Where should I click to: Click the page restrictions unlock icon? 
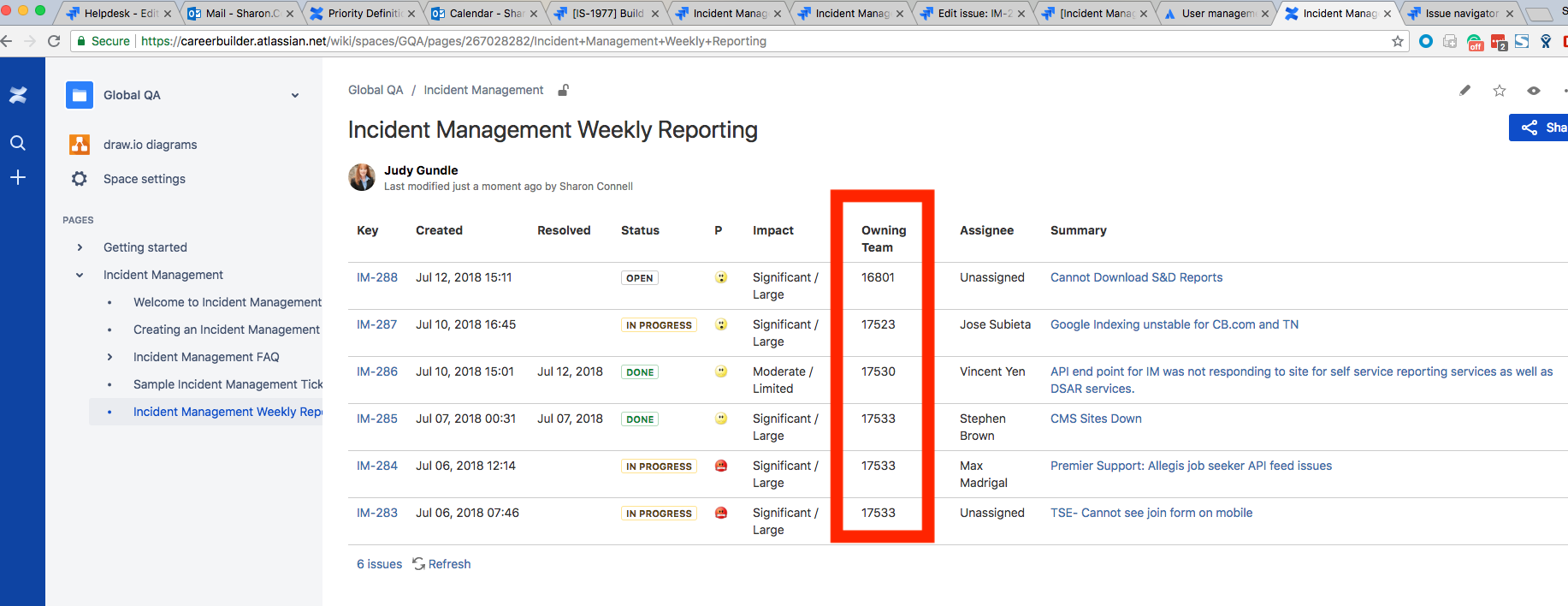564,90
